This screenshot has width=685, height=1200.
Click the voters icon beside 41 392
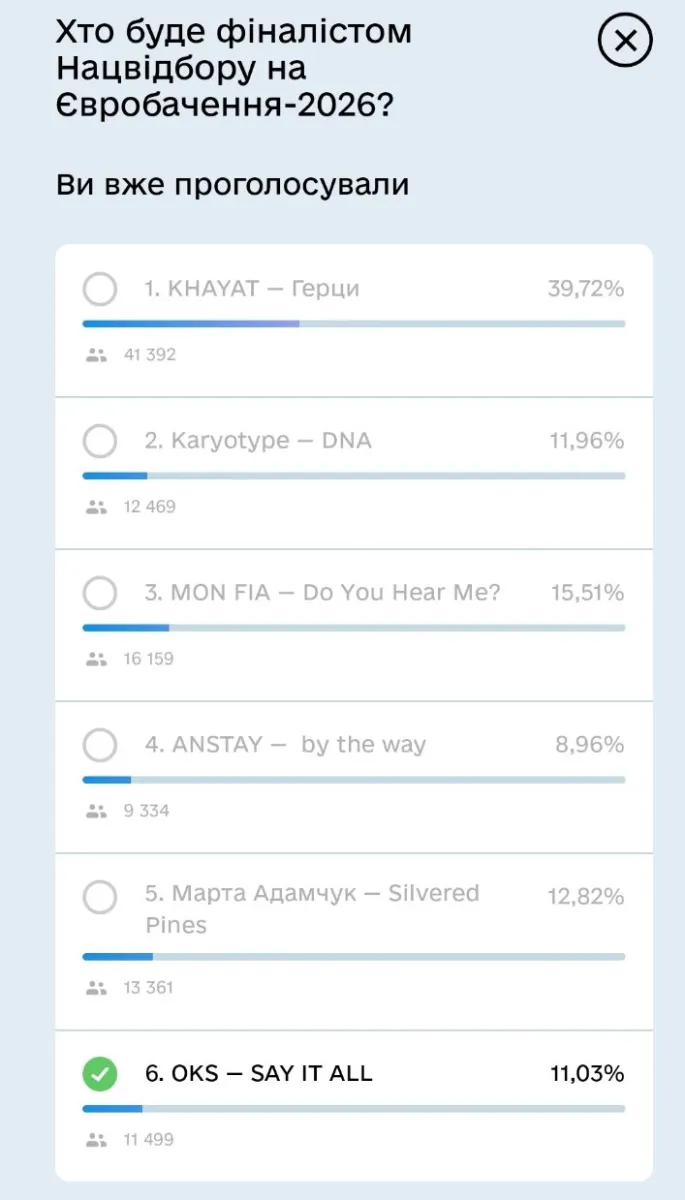click(96, 355)
